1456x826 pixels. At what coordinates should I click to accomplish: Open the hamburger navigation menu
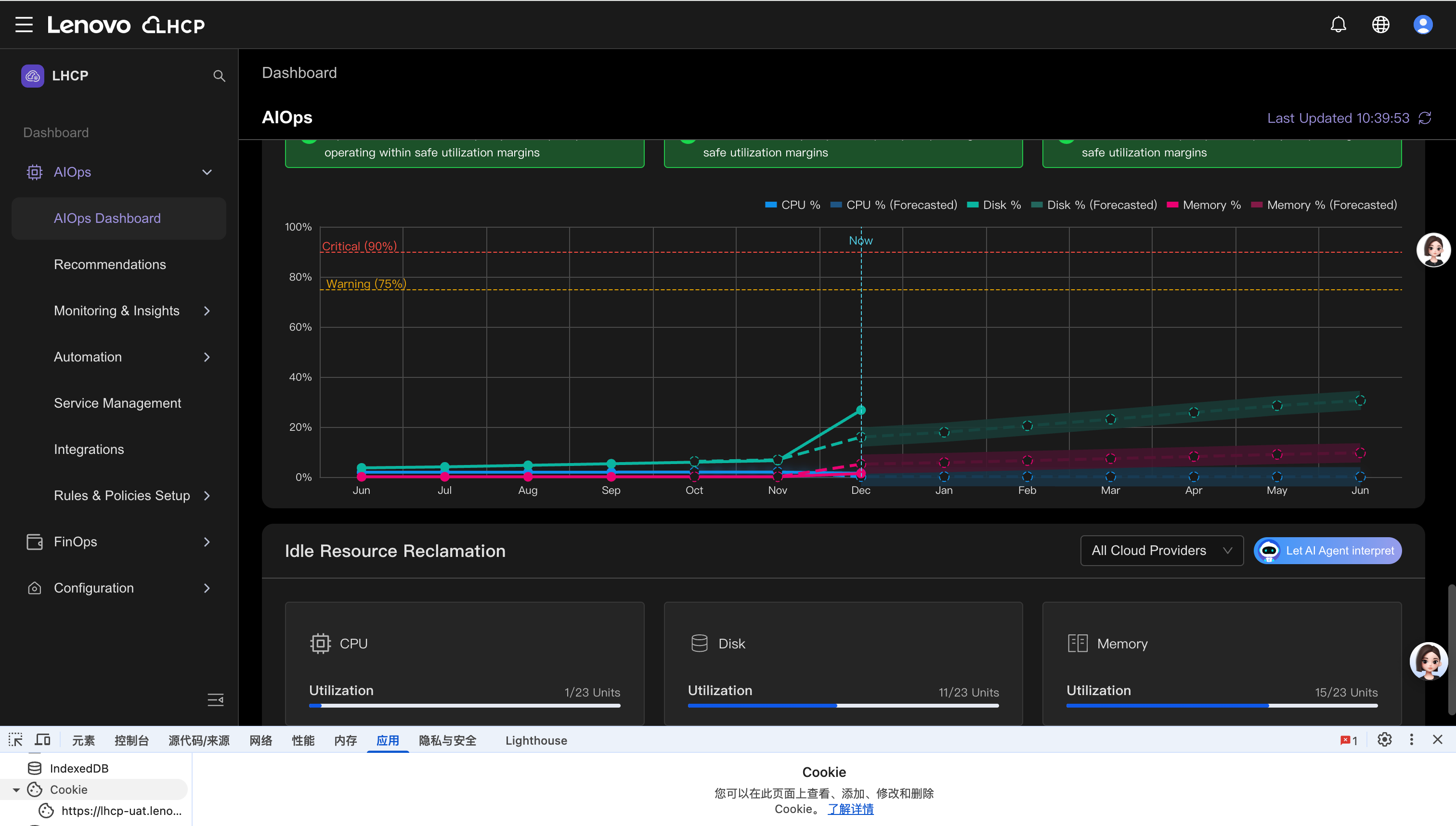tap(24, 25)
